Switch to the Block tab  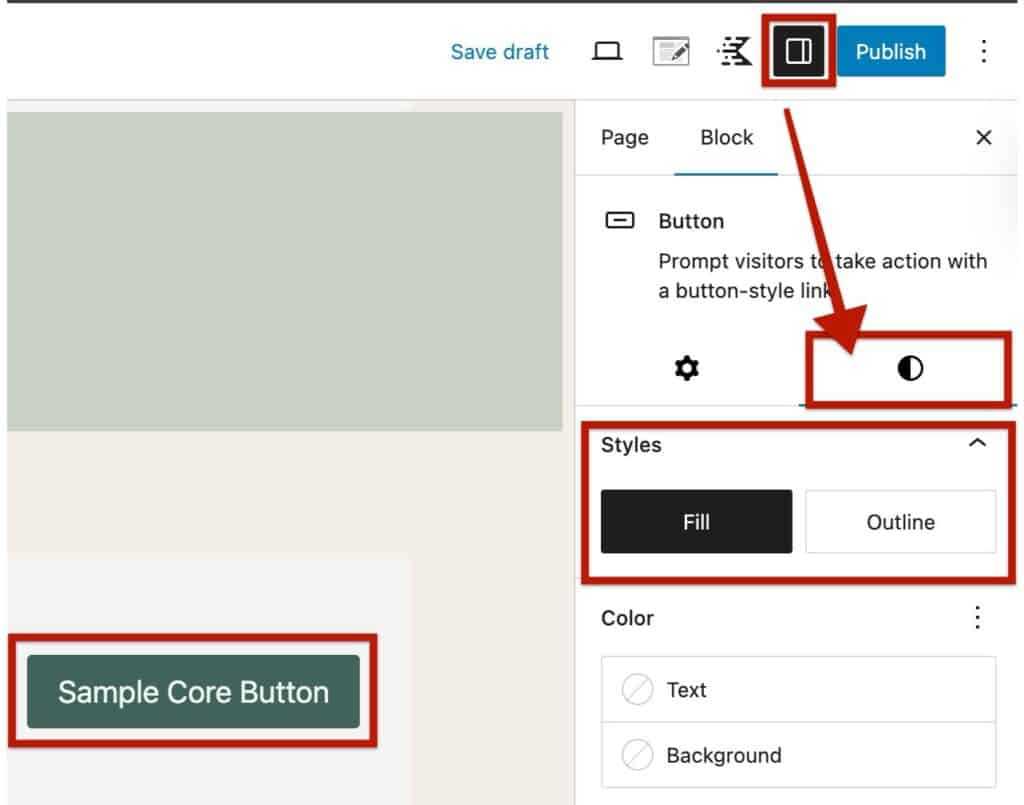point(726,138)
